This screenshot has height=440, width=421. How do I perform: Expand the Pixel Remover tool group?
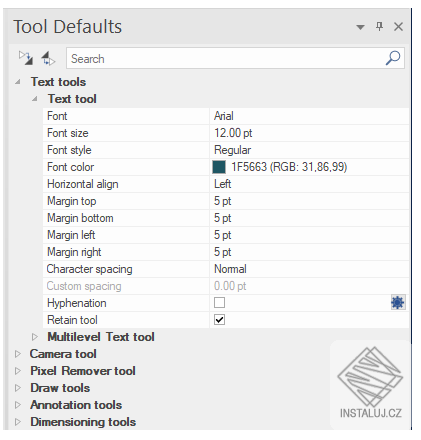[x=18, y=371]
